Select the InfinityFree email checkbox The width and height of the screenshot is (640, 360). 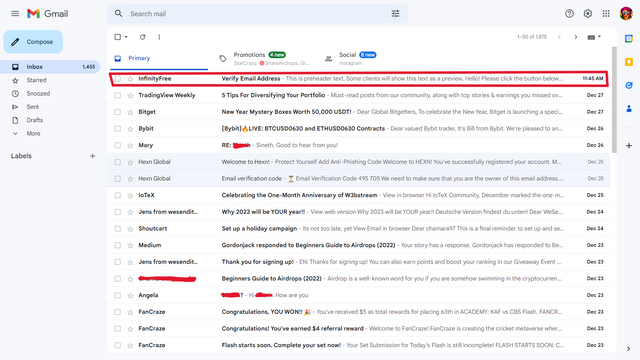(x=118, y=79)
